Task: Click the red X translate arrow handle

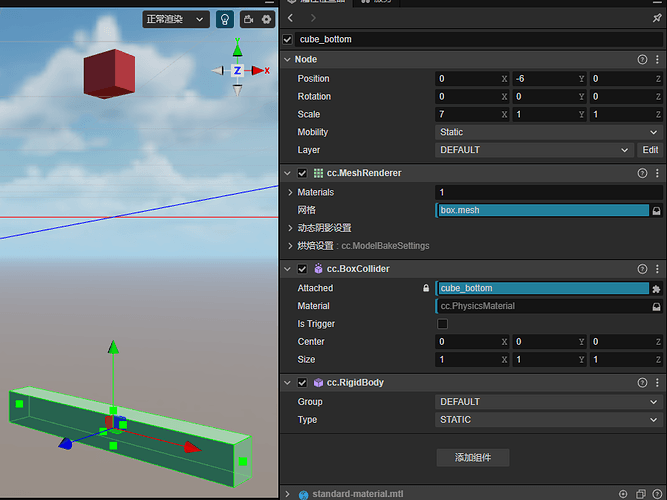Action: tap(193, 447)
